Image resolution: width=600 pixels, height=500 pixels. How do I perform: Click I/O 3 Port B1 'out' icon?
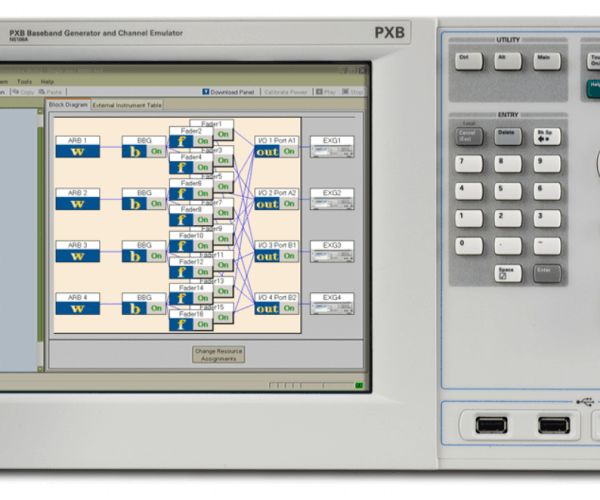267,256
